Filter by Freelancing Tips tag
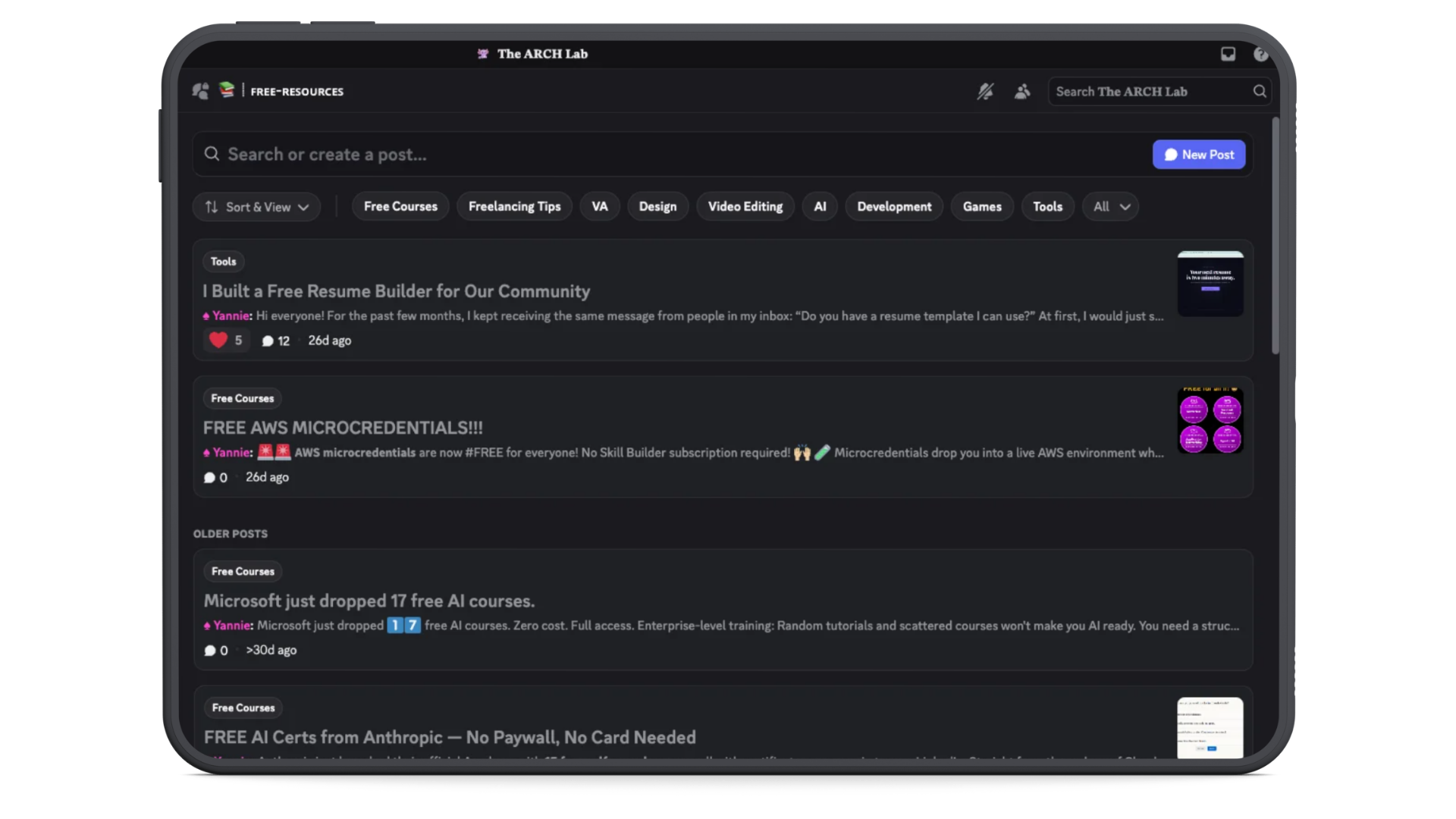This screenshot has height=819, width=1456. 514,207
